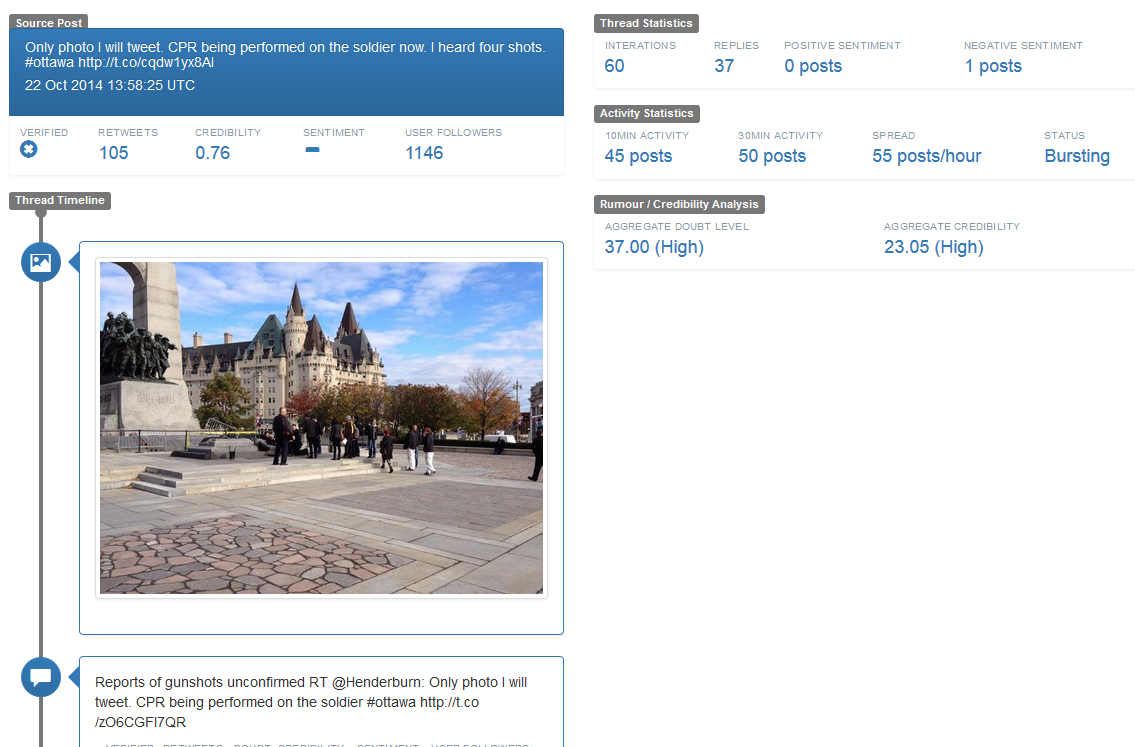Click the interactions count 60
Image resolution: width=1135 pixels, height=747 pixels.
[x=615, y=66]
